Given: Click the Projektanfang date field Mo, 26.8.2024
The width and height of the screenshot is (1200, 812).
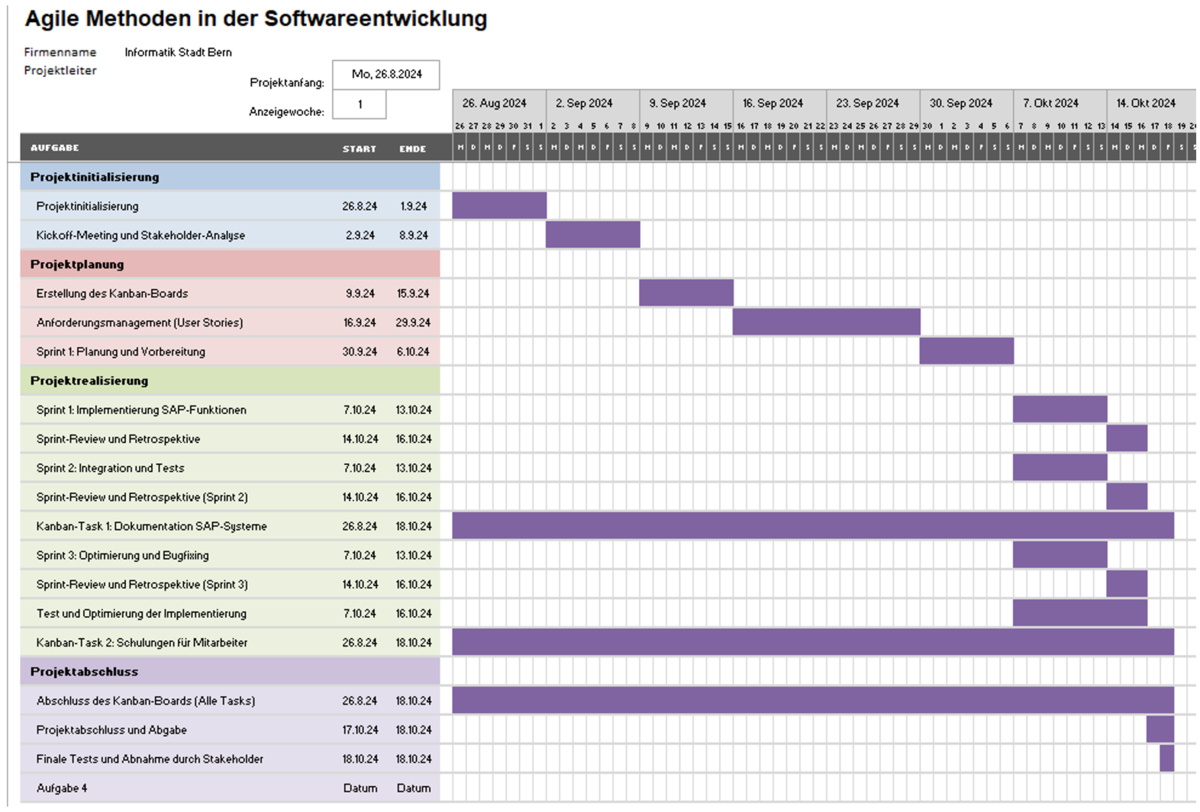Looking at the screenshot, I should (x=385, y=74).
